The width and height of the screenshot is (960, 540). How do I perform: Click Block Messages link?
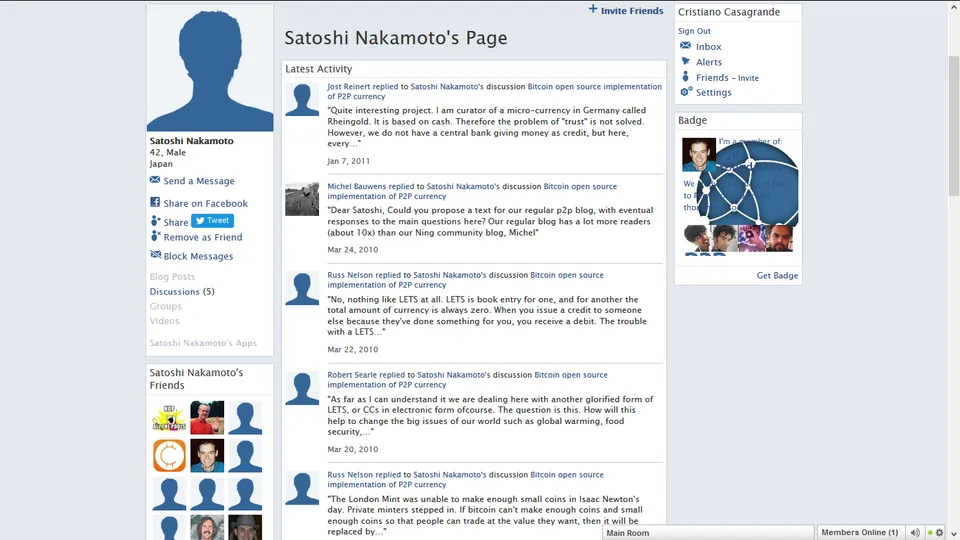pyautogui.click(x=198, y=256)
